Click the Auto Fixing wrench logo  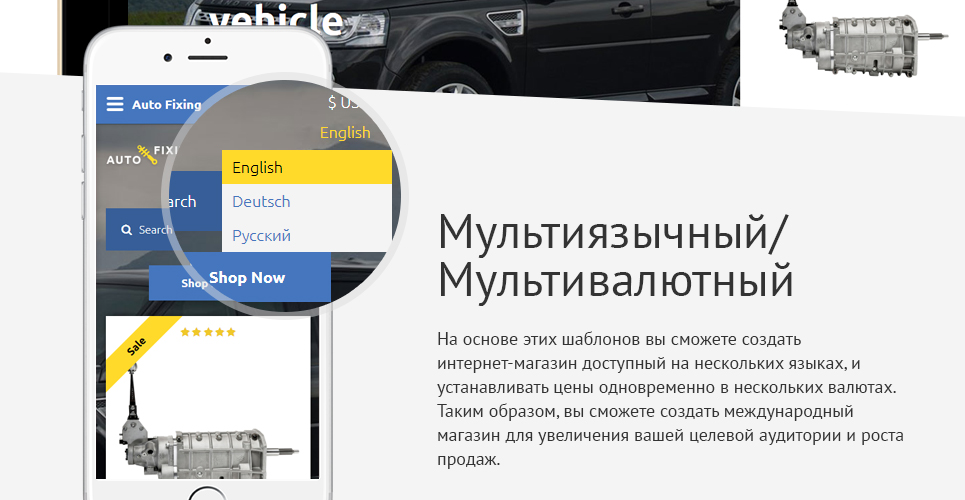click(x=143, y=155)
